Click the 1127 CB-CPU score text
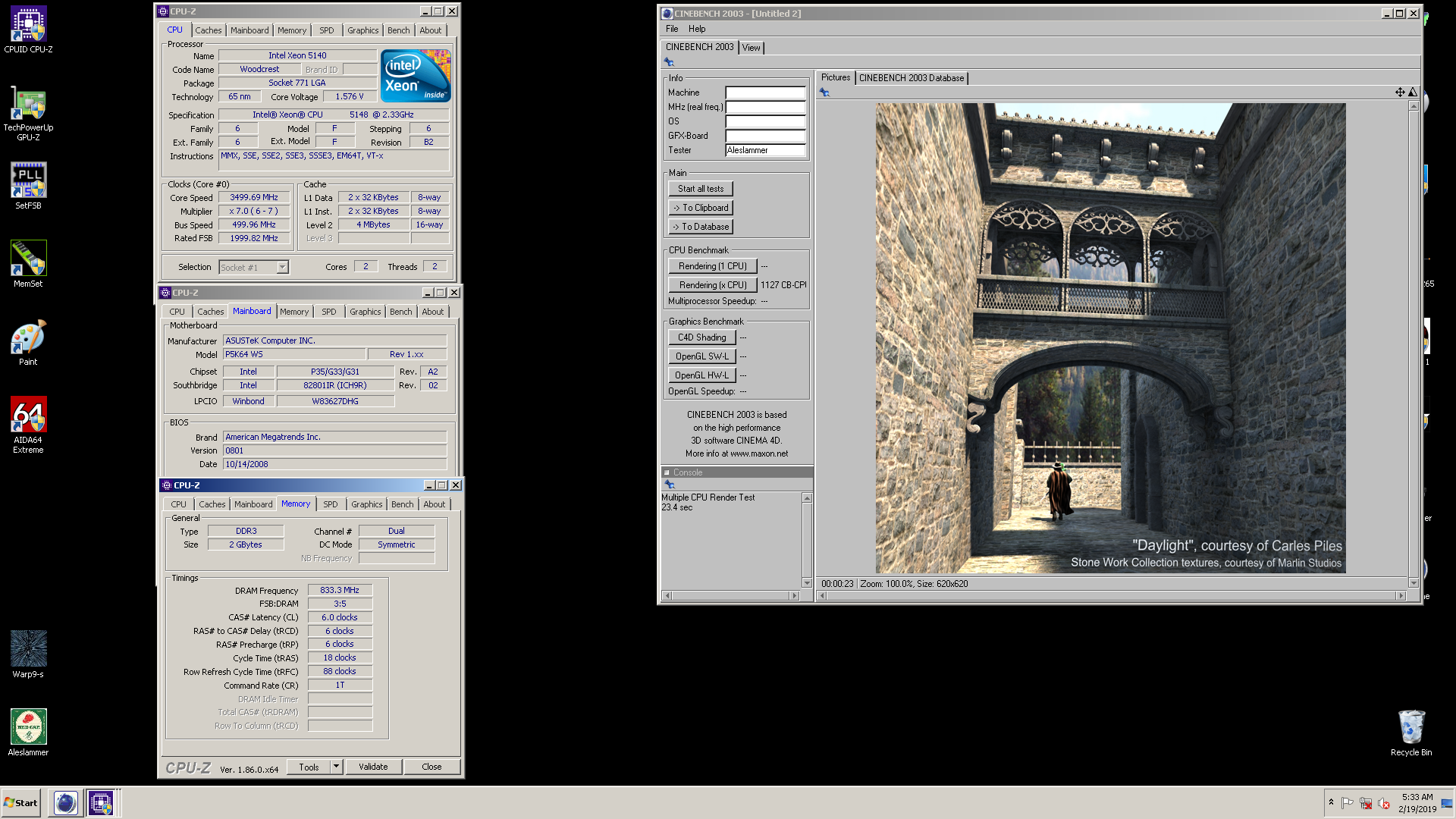The image size is (1456, 819). pos(783,285)
